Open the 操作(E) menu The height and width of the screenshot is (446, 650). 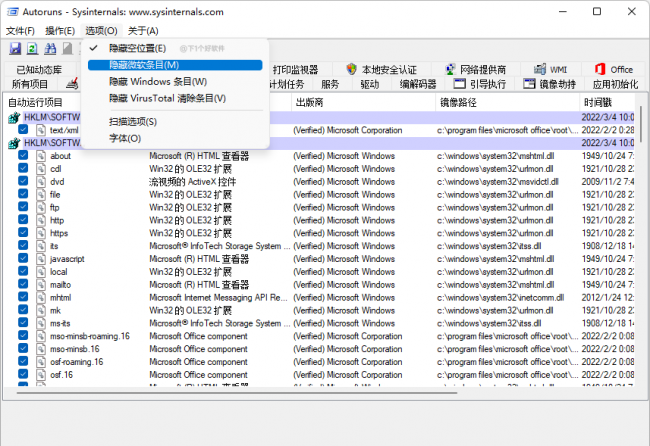(x=60, y=31)
